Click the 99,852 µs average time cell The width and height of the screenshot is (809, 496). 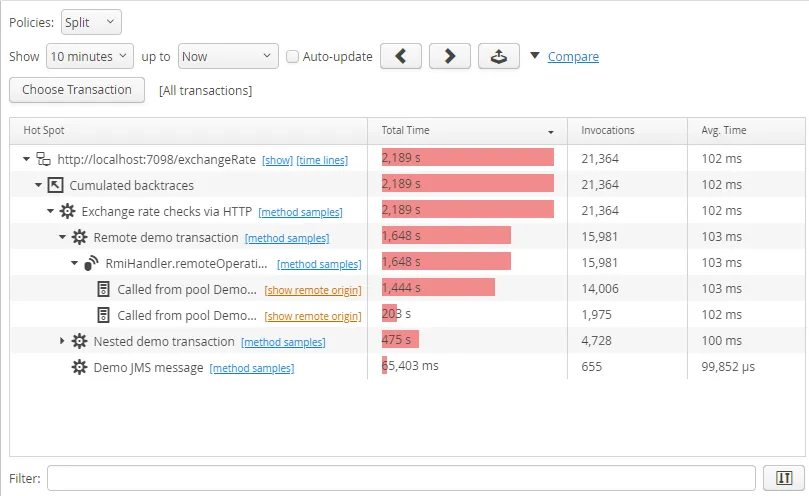pos(728,366)
